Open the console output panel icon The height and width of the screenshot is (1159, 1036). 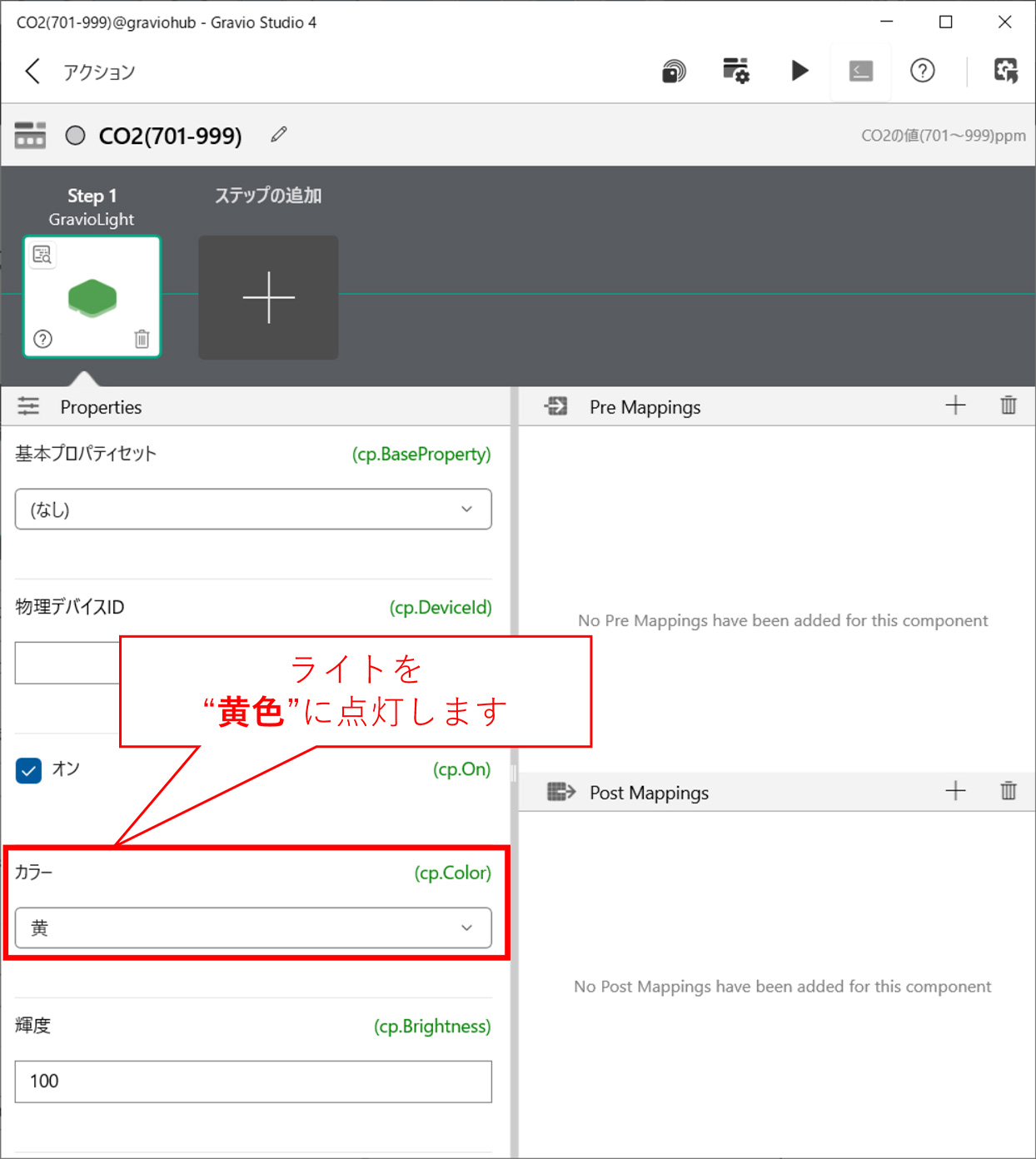[860, 72]
